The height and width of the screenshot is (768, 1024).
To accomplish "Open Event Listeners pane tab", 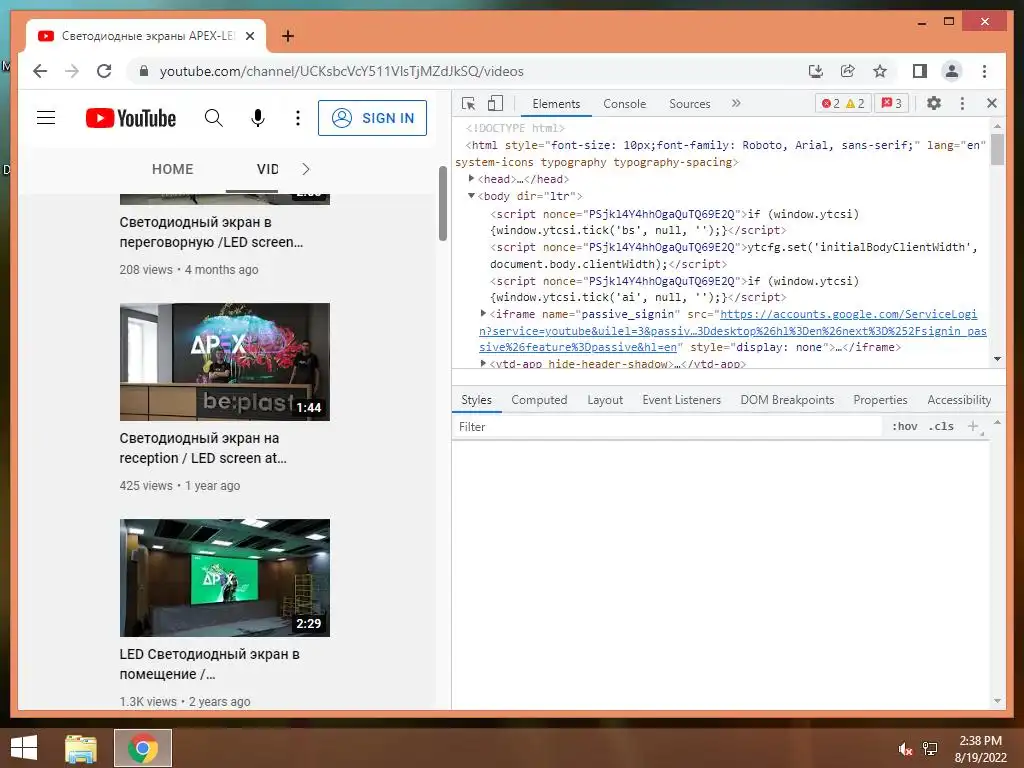I will coord(681,400).
